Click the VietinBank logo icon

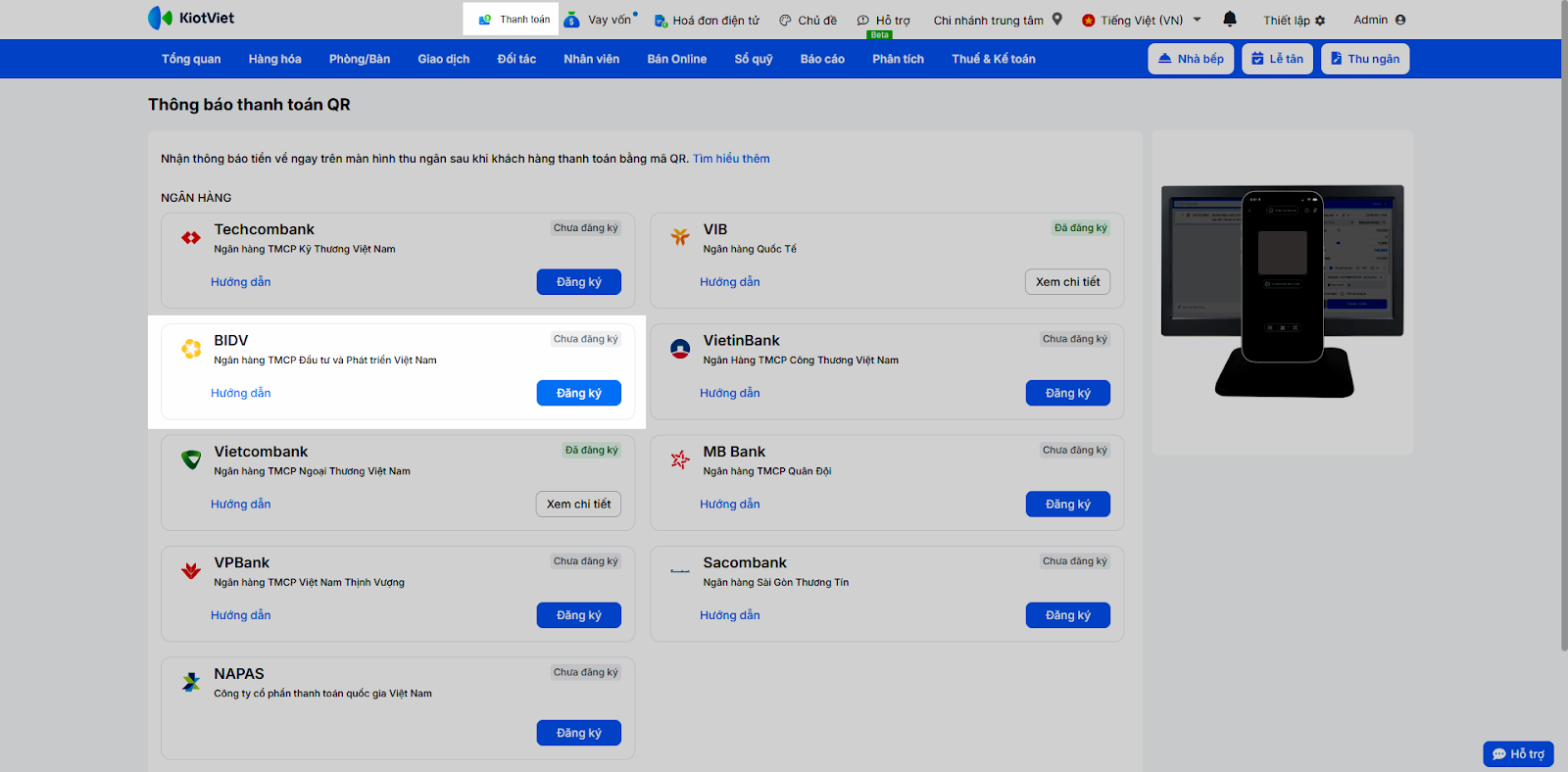coord(680,349)
